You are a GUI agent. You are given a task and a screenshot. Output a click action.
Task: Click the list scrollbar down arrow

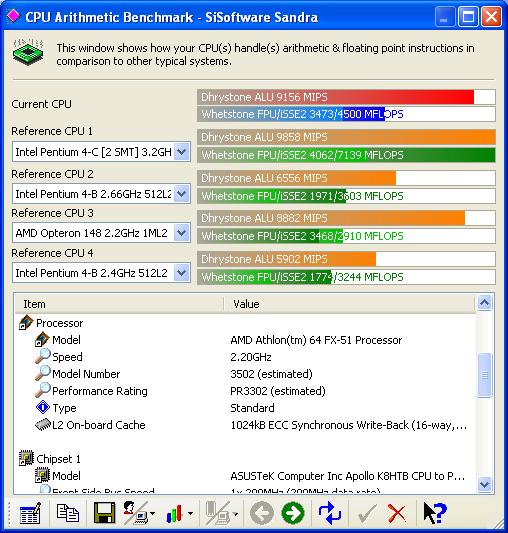click(484, 484)
